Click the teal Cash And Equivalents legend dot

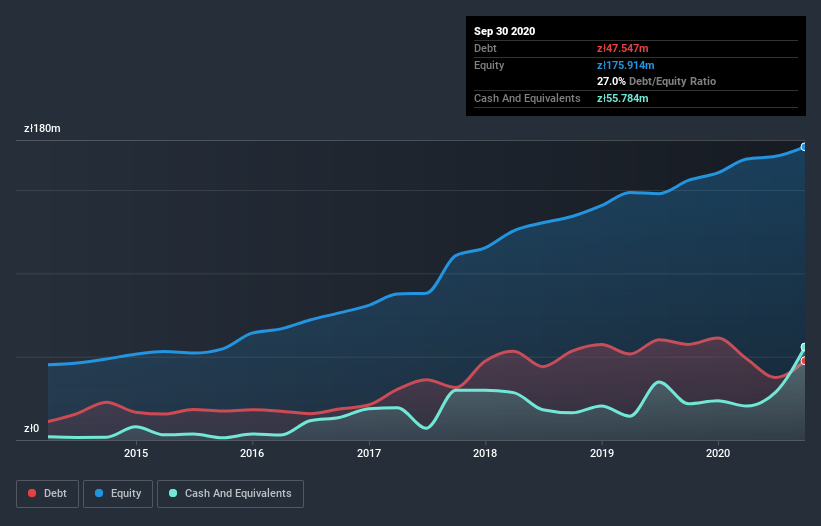(x=173, y=493)
